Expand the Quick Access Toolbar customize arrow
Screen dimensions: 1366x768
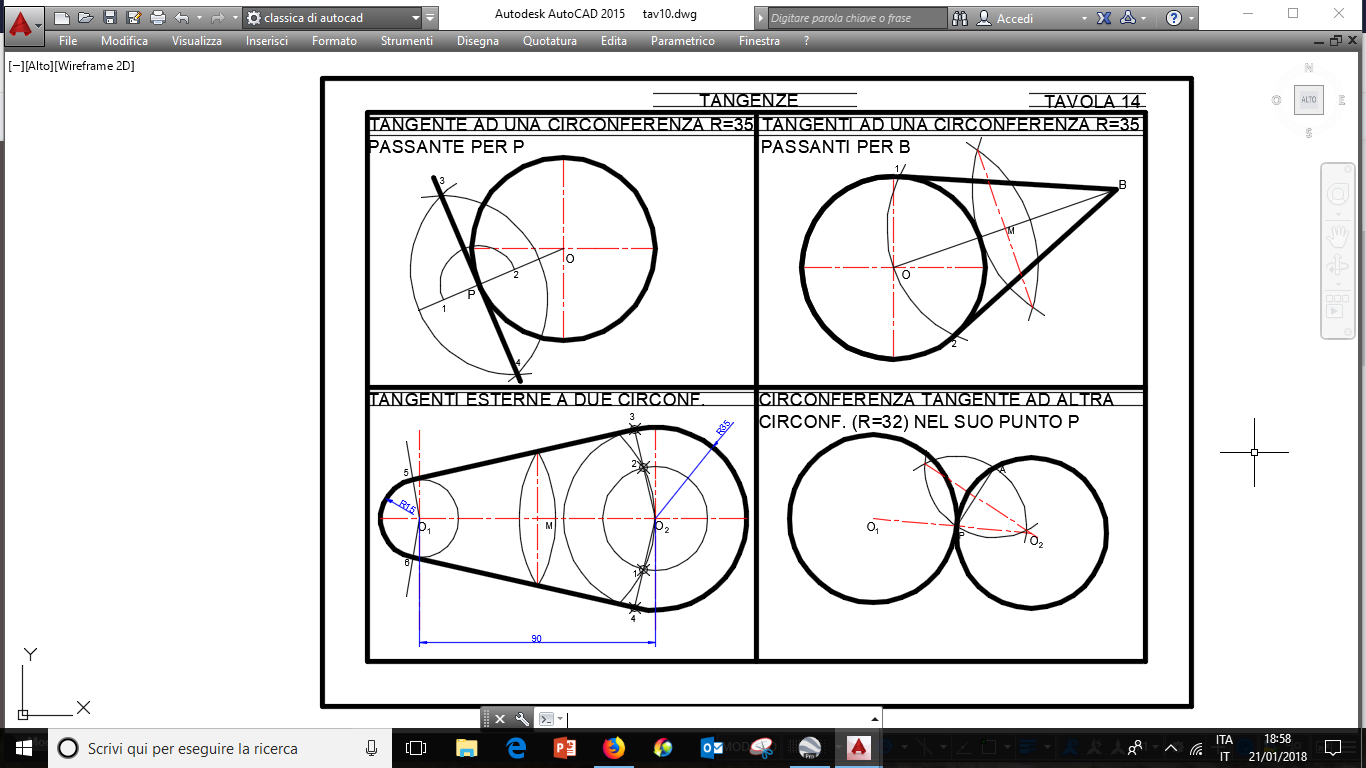pos(430,18)
